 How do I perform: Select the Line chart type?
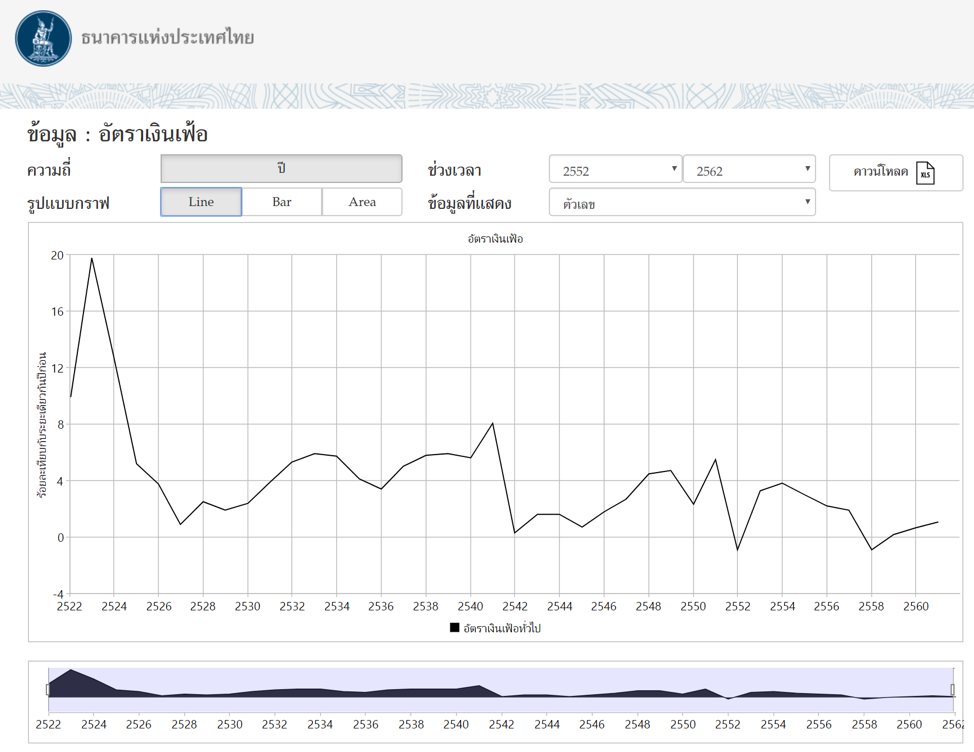pos(201,202)
